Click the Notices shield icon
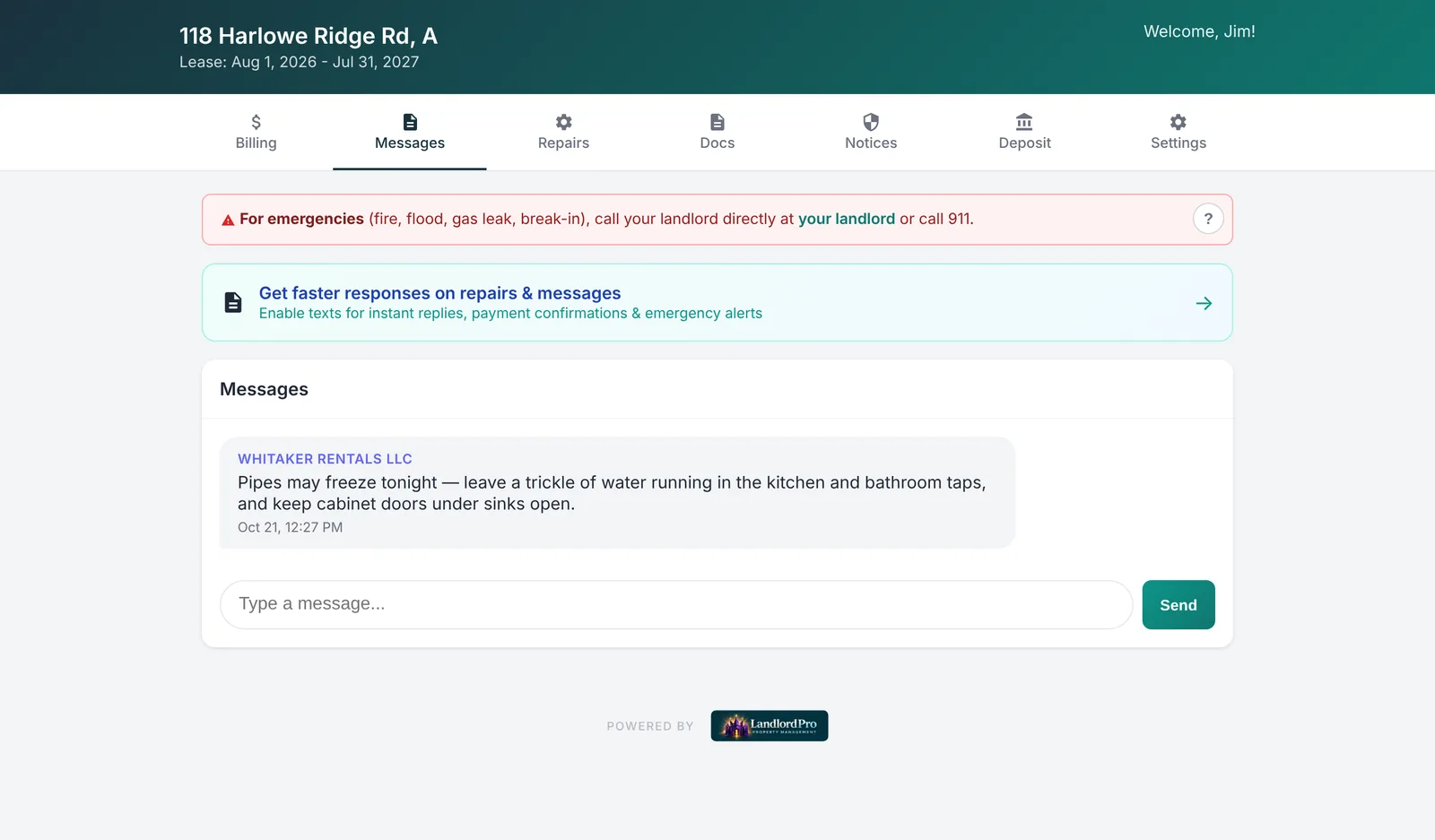1435x840 pixels. click(x=871, y=122)
